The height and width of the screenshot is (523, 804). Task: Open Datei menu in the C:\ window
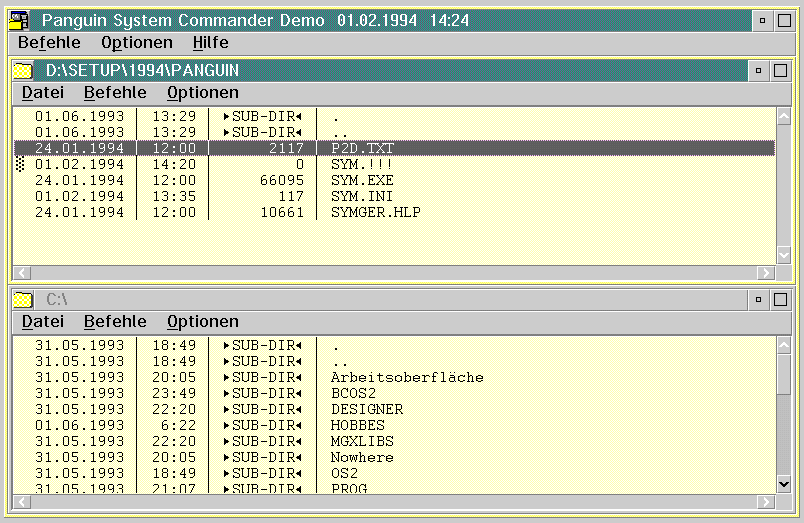pos(43,321)
